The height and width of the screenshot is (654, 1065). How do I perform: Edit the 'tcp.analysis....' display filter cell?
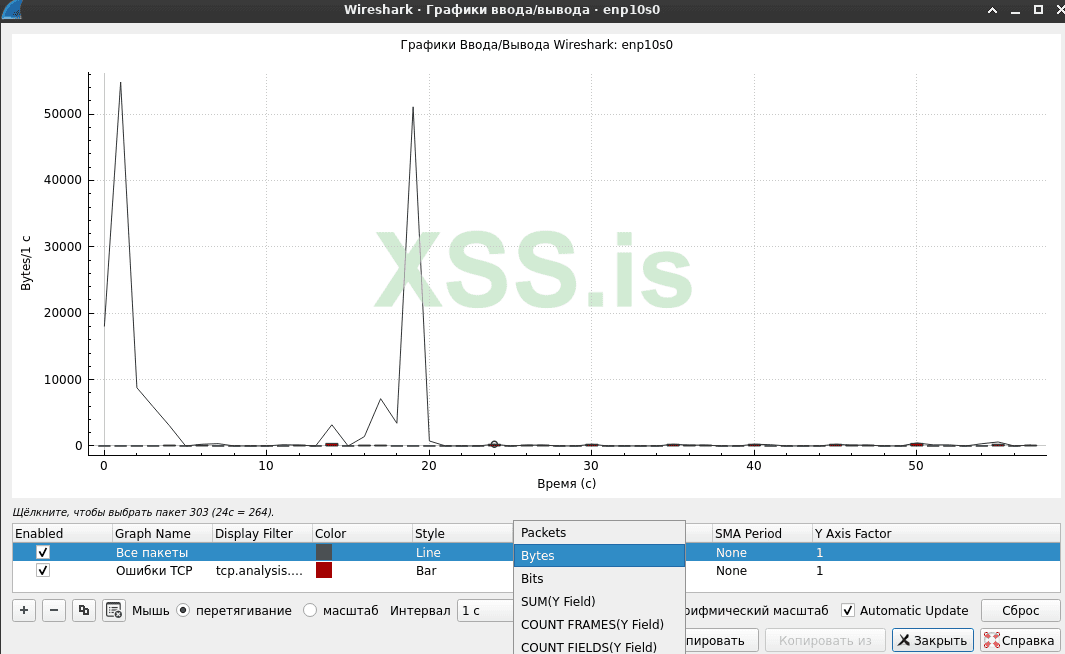pos(262,570)
